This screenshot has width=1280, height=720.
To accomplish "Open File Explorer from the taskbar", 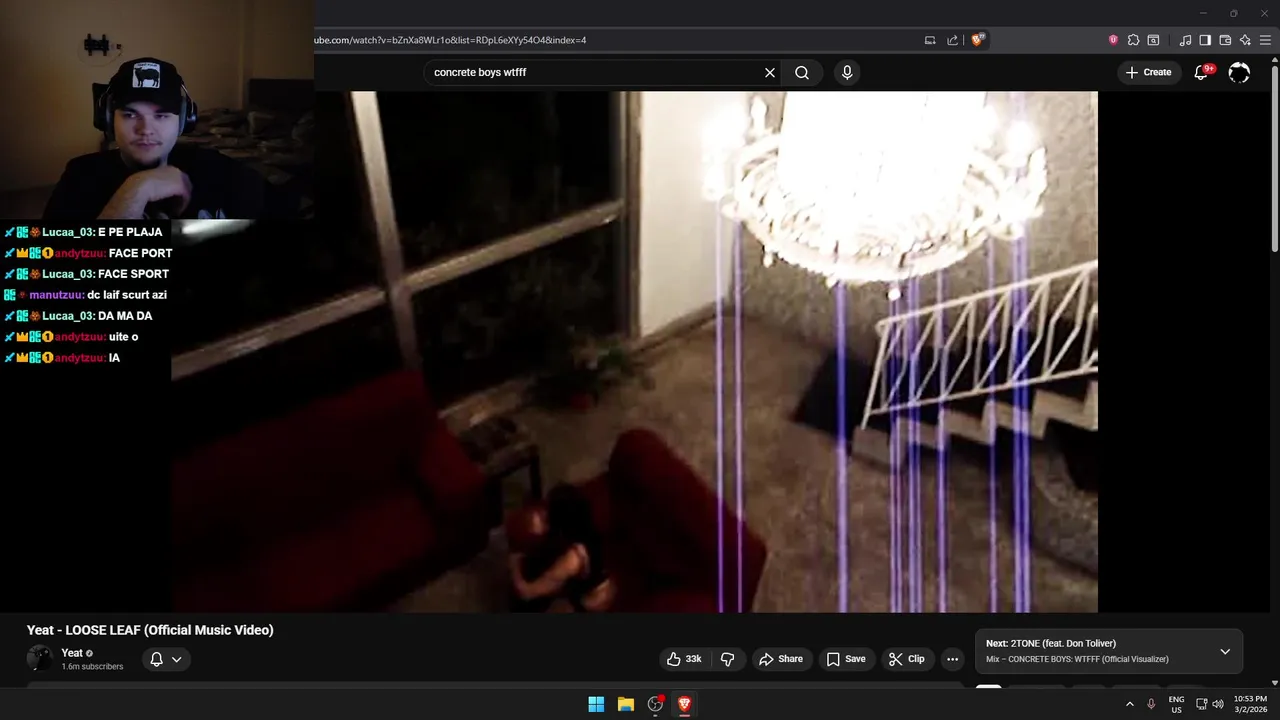I will click(x=626, y=704).
